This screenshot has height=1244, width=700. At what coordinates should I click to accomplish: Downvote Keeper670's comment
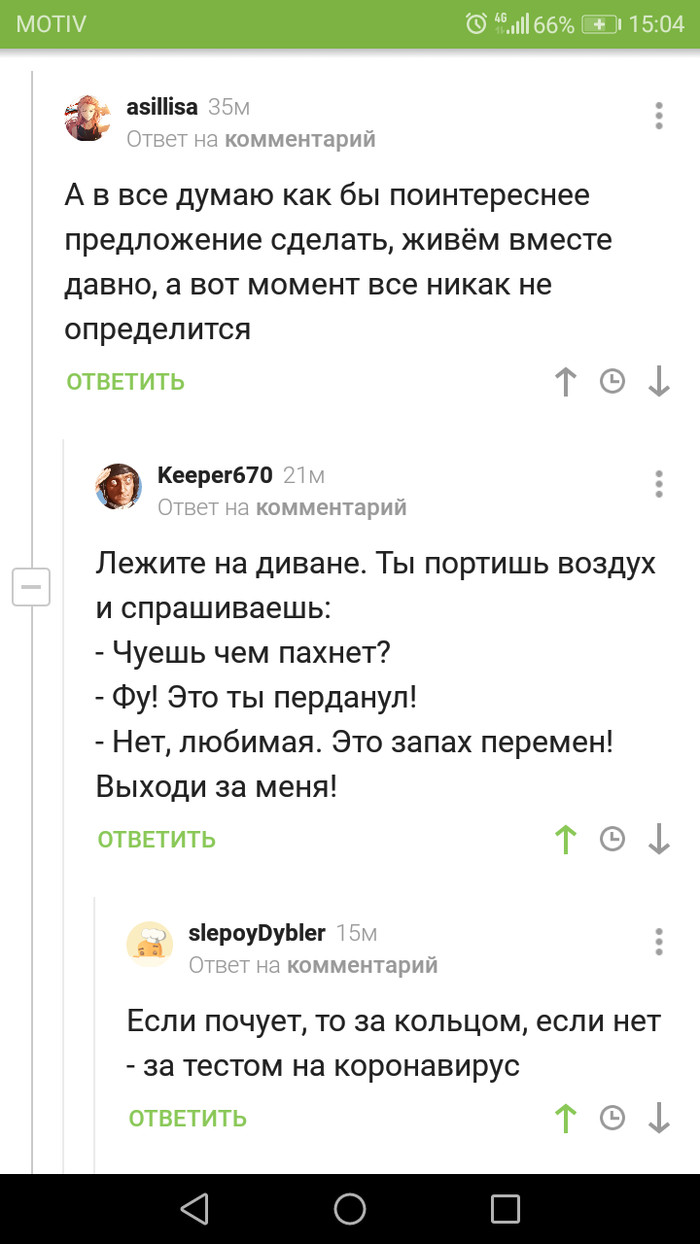click(x=658, y=839)
